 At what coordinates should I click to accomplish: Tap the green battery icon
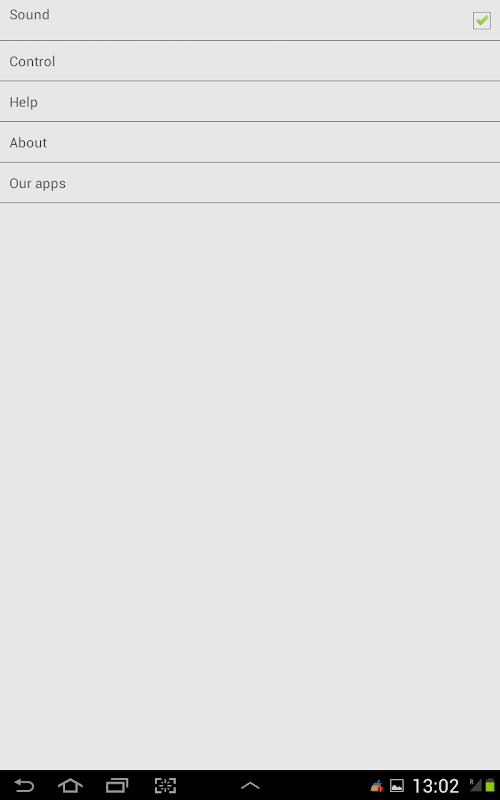point(490,786)
